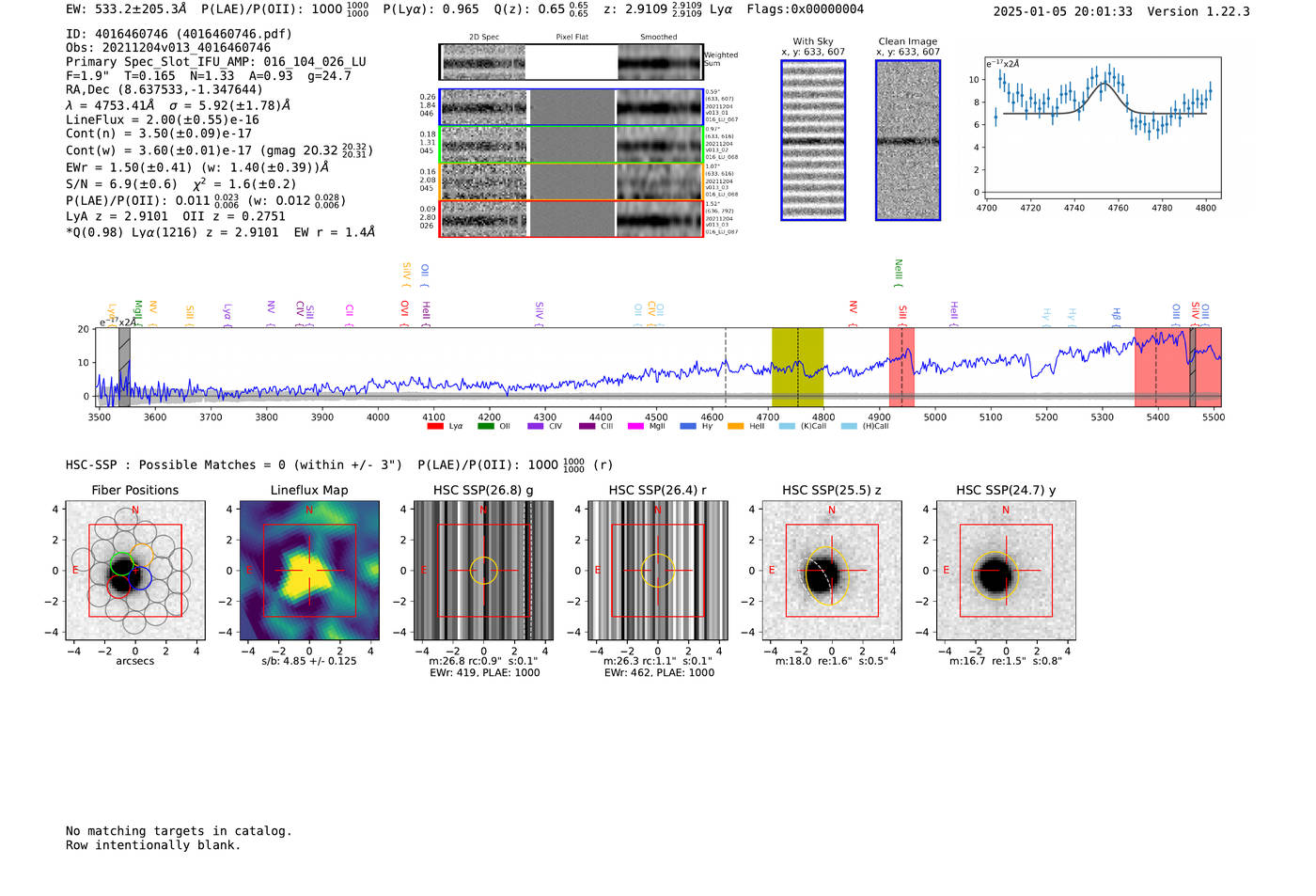Click the wide red band near 5400

click(x=1178, y=367)
